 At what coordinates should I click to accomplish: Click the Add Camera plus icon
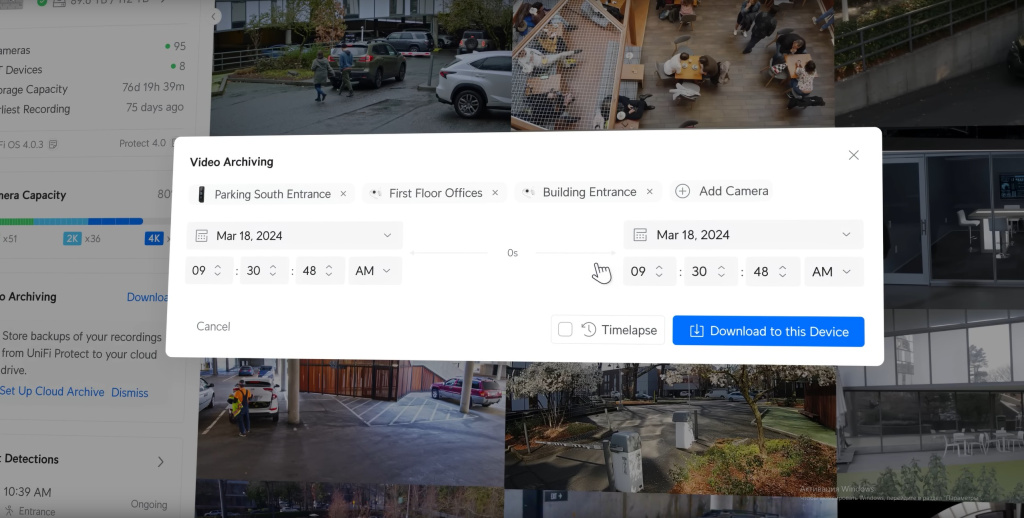pyautogui.click(x=683, y=191)
